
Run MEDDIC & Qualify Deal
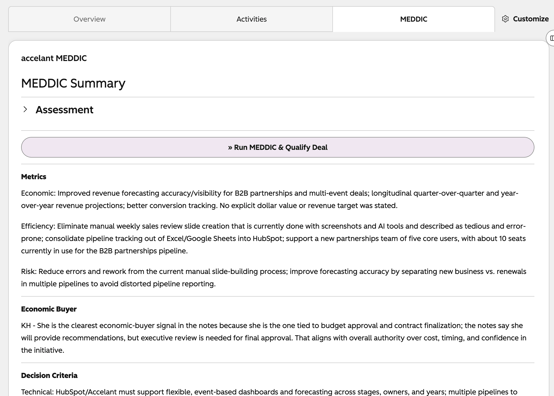[278, 147]
